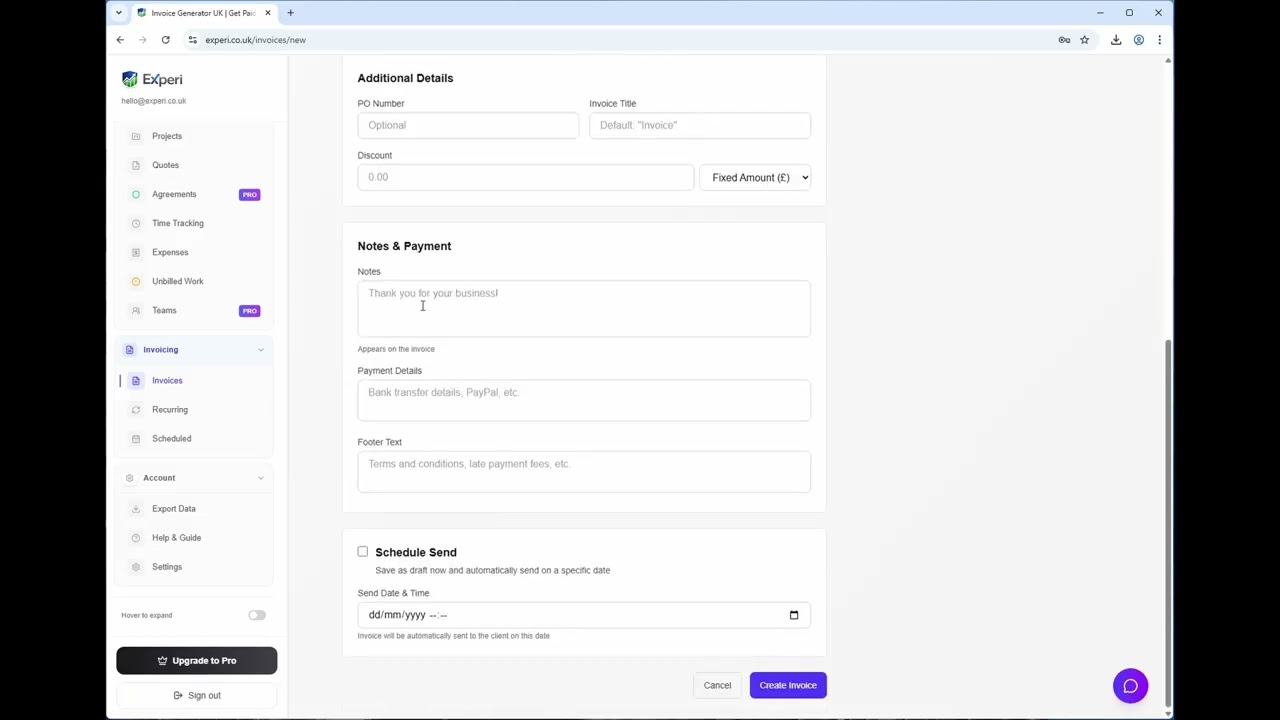Viewport: 1280px width, 720px height.
Task: Open Quotes icon in sidebar
Action: pos(136,165)
